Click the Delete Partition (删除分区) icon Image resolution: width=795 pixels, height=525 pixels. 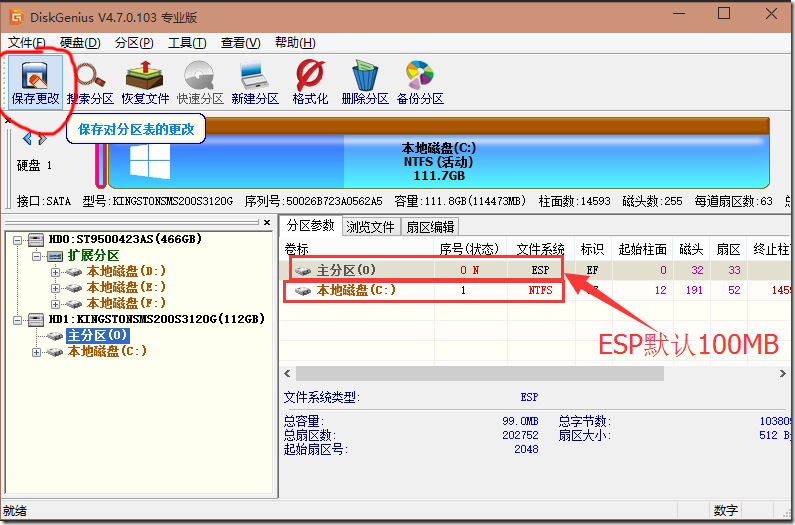point(365,82)
